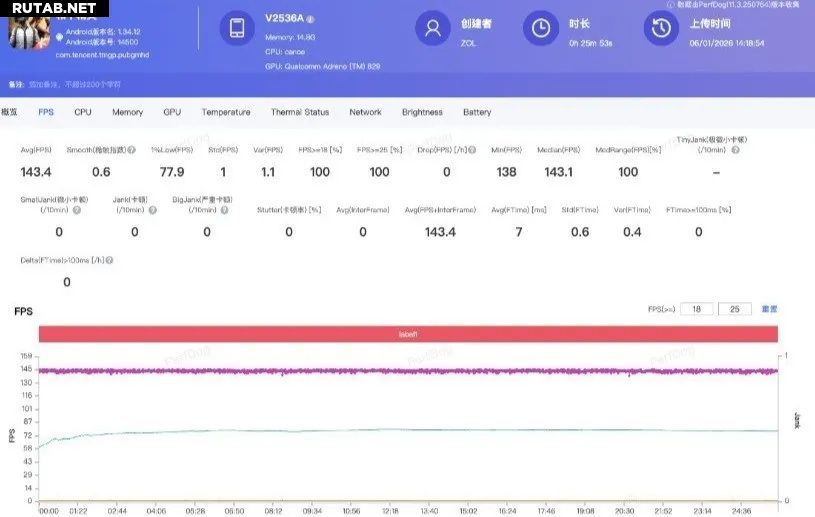Open help icon beside 1%Low(FPS)

click(198, 150)
